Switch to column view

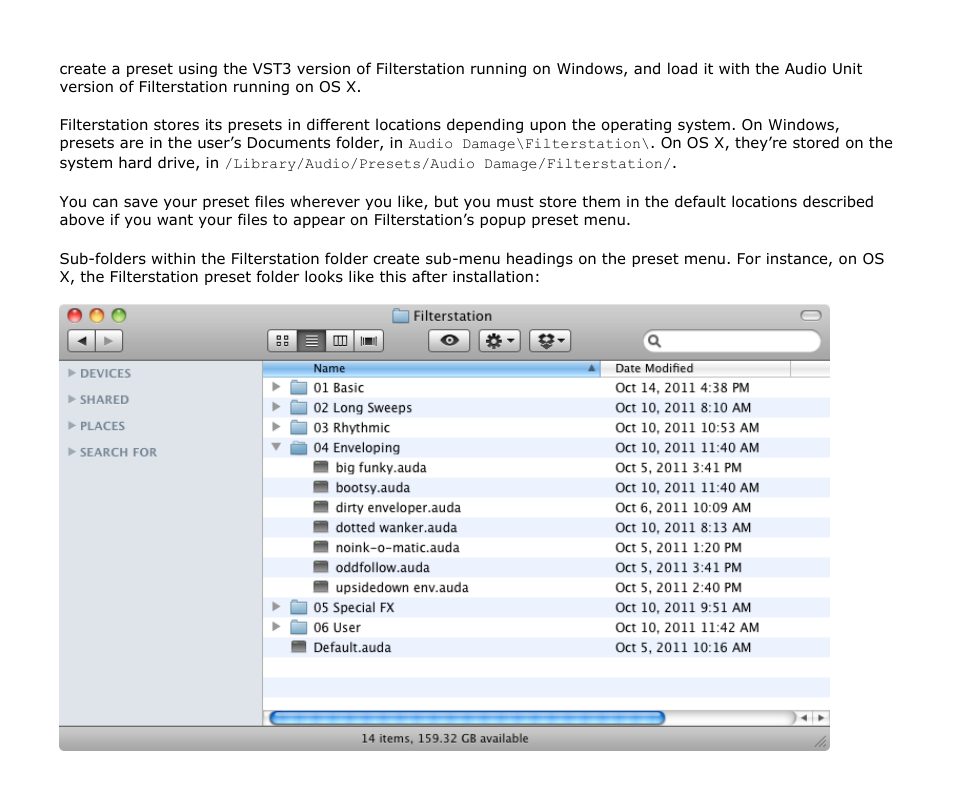point(340,341)
